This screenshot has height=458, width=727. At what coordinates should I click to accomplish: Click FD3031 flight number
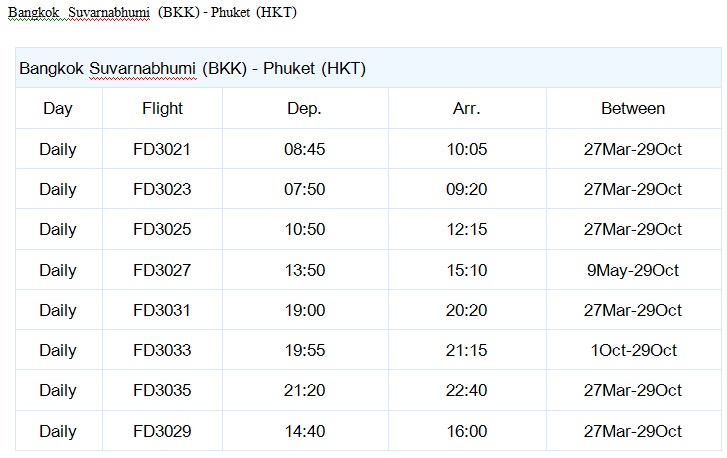(x=162, y=310)
